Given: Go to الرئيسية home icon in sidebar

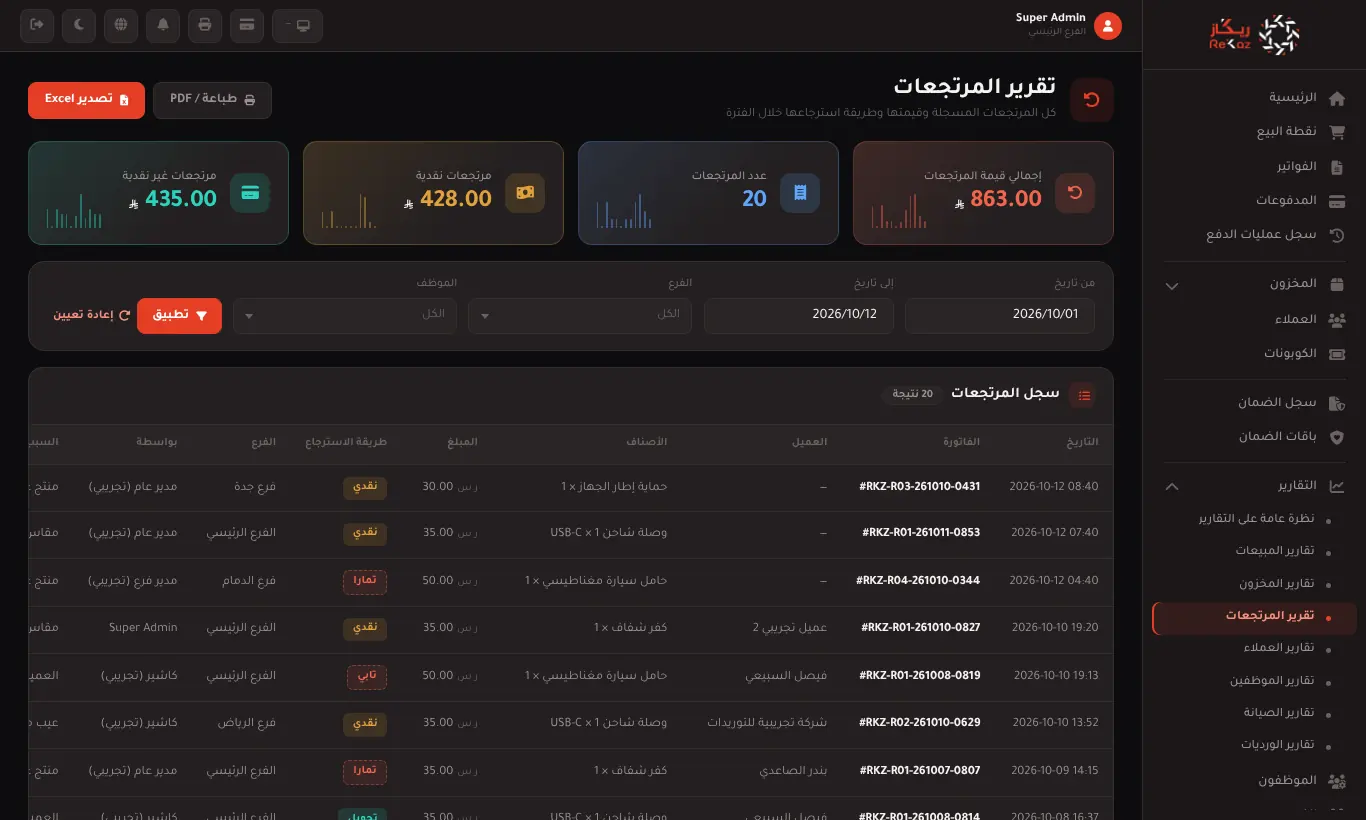Looking at the screenshot, I should (1336, 98).
